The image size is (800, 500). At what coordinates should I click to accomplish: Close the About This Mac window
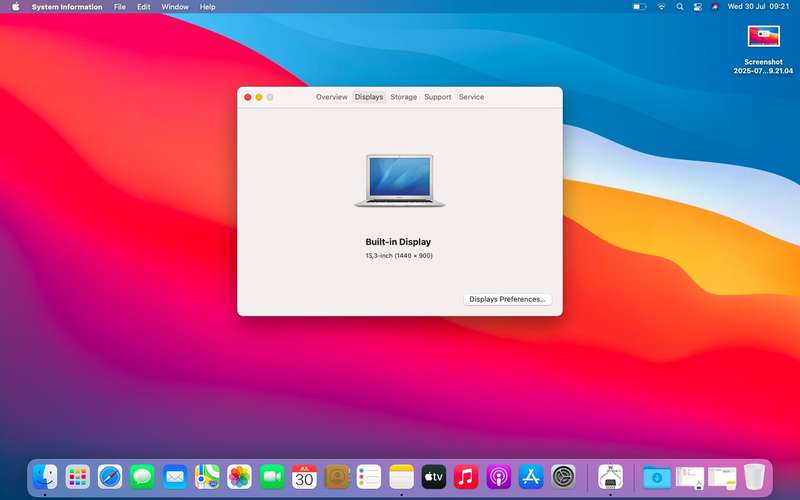click(248, 97)
